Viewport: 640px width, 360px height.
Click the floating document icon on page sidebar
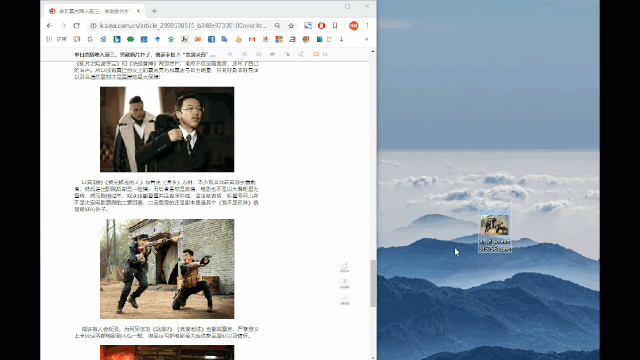click(x=344, y=284)
